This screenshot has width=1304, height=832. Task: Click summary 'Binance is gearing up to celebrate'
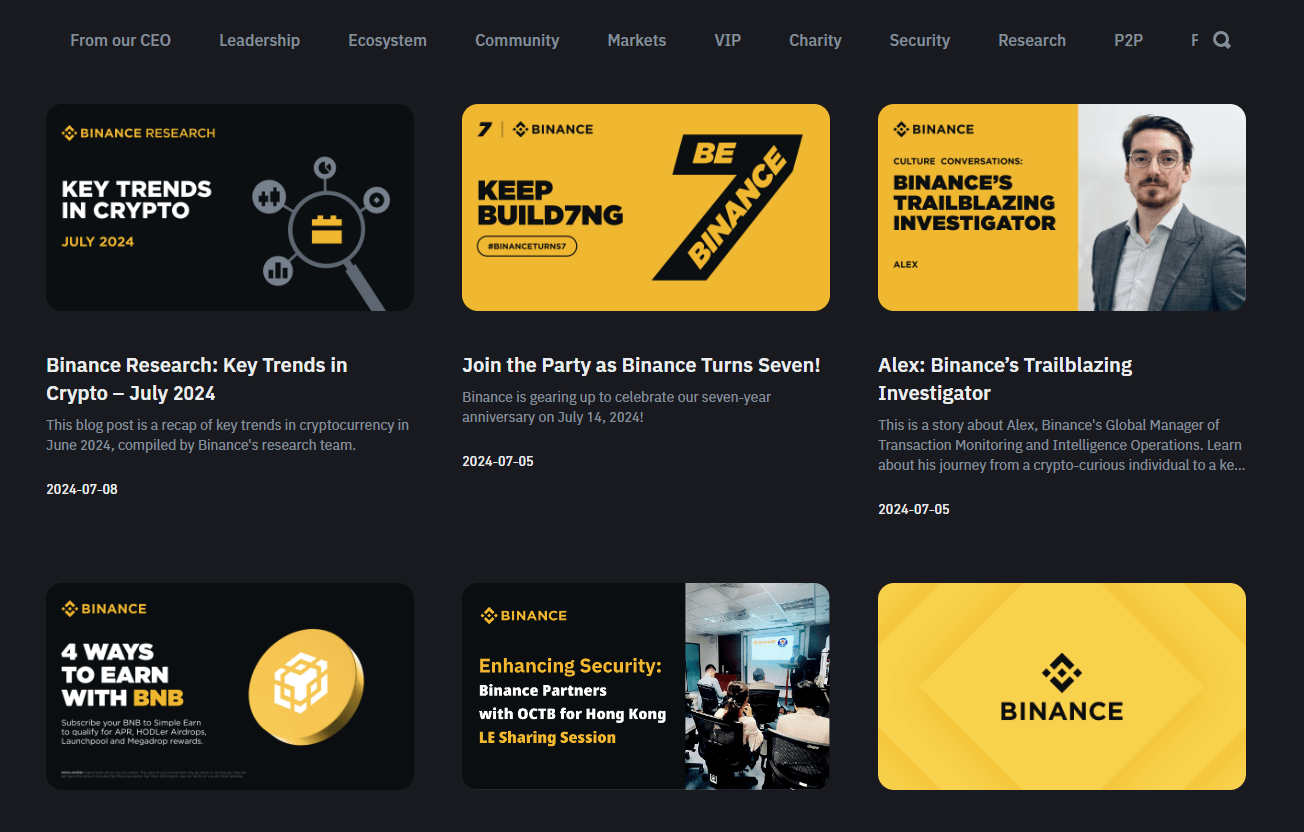[x=616, y=407]
